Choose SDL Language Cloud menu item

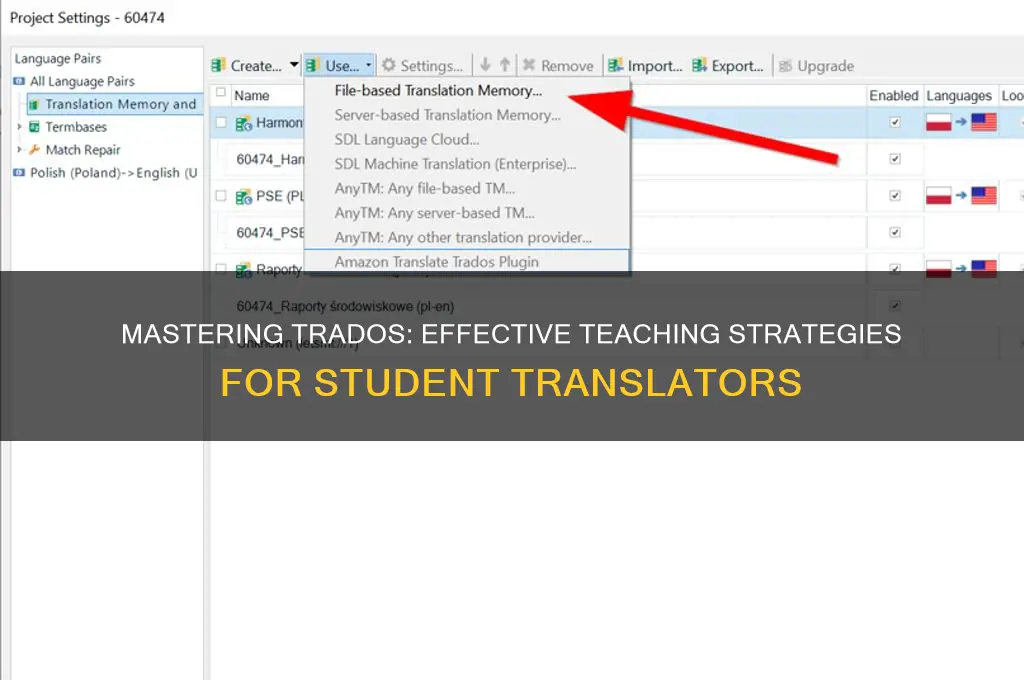point(467,139)
